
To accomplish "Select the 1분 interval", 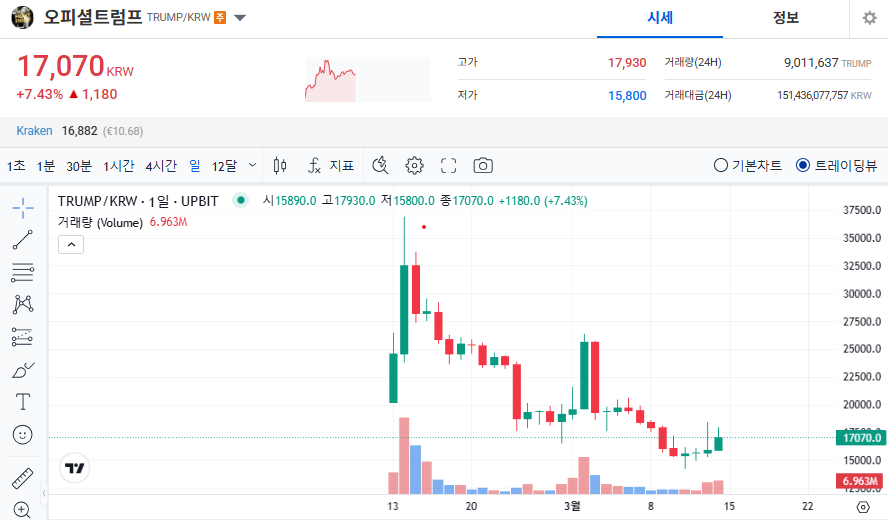I will (46, 165).
